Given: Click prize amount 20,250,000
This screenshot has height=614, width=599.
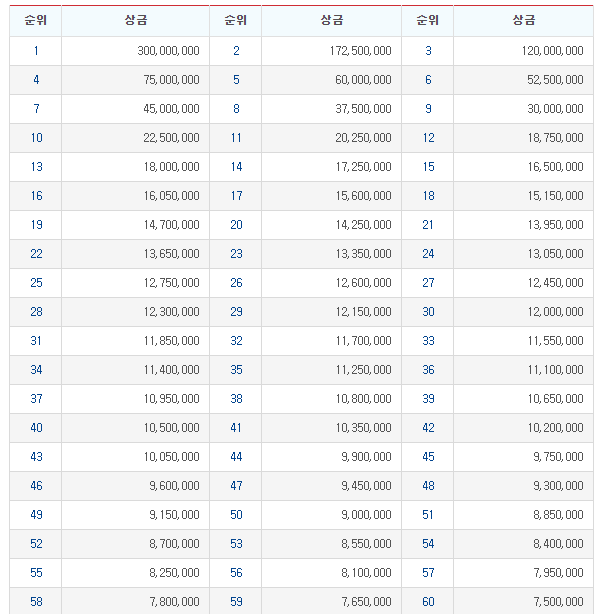Looking at the screenshot, I should 363,138.
